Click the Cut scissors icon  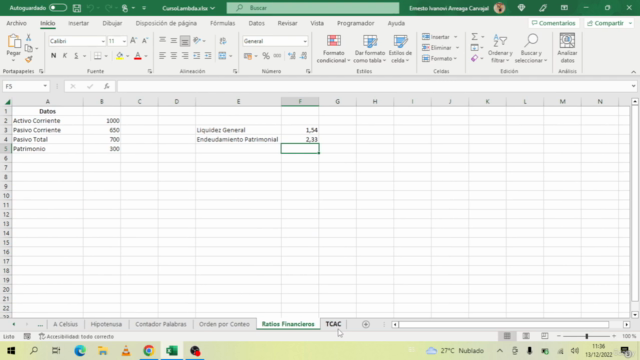[x=29, y=38]
